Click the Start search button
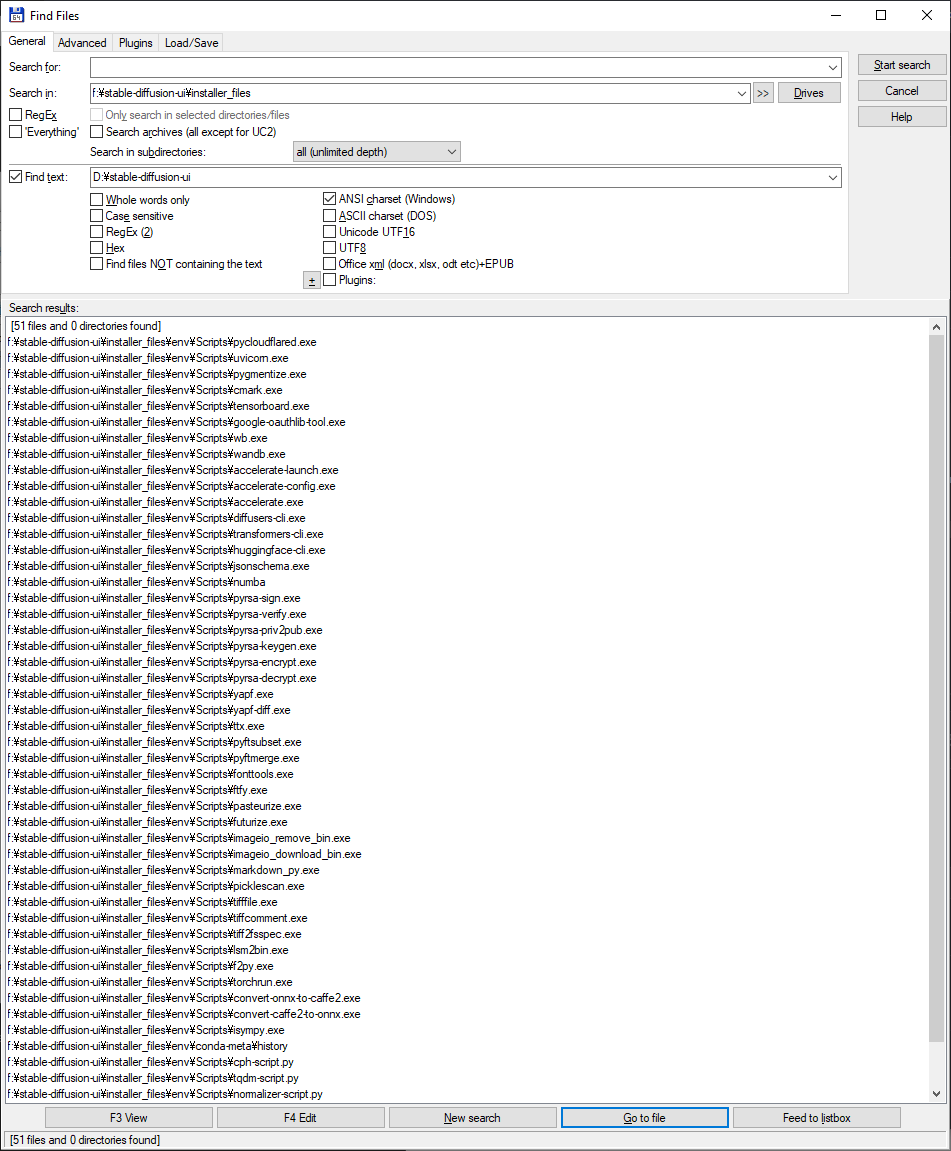This screenshot has width=951, height=1151. tap(901, 64)
